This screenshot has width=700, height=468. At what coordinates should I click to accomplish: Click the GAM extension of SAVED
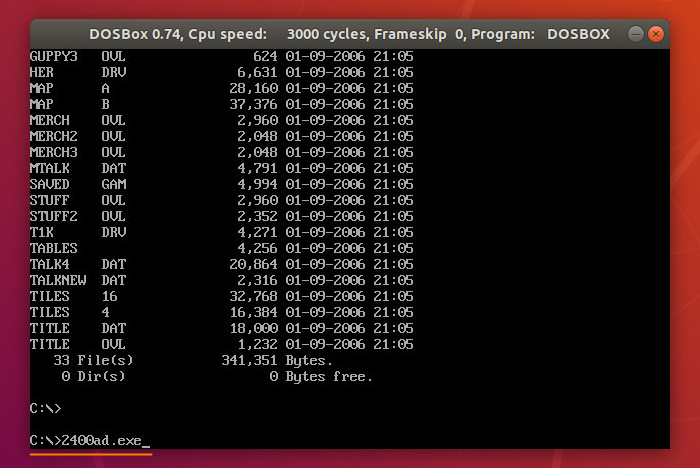tap(114, 184)
